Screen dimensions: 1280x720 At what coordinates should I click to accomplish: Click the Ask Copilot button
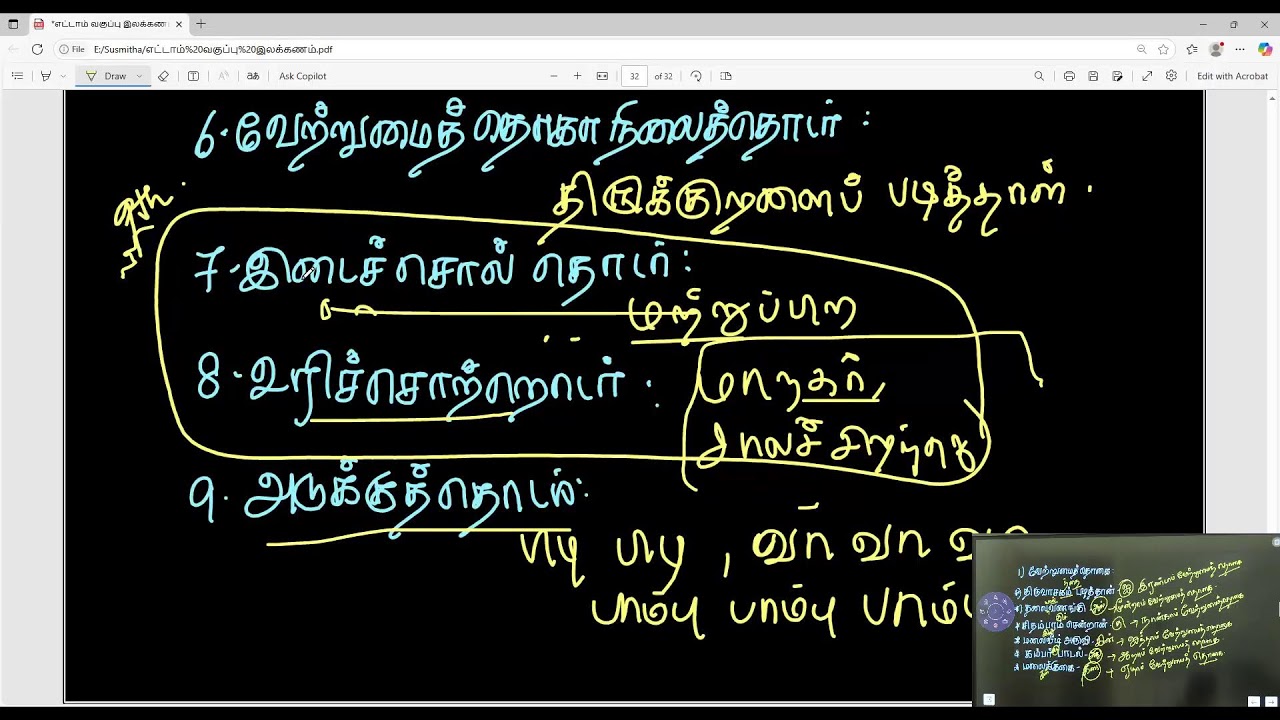point(302,76)
